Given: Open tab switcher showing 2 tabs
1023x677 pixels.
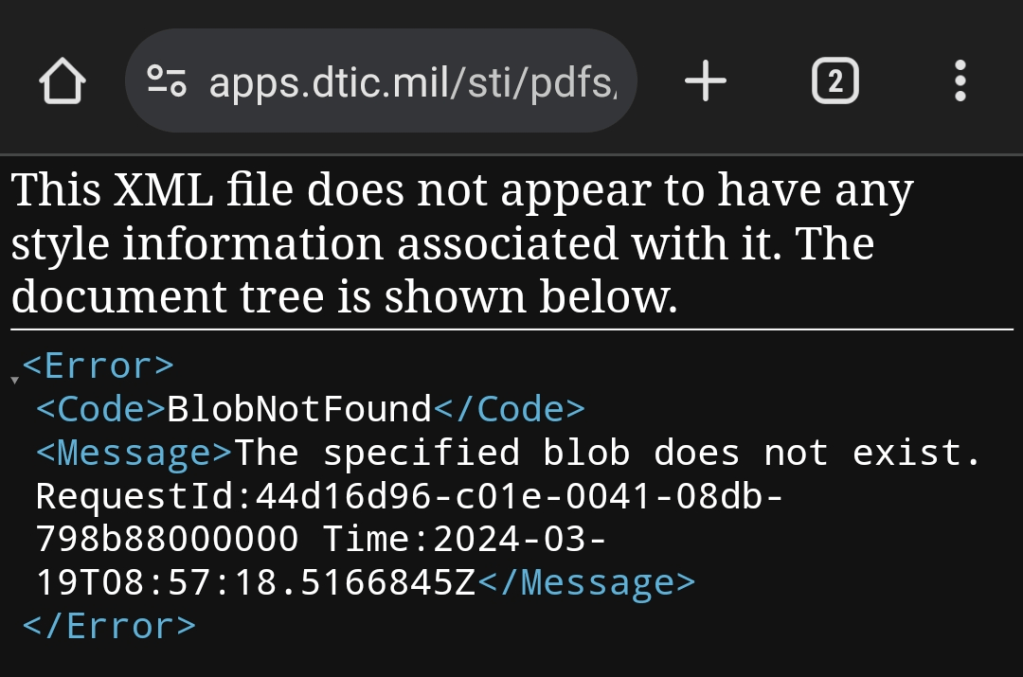Looking at the screenshot, I should coord(835,82).
